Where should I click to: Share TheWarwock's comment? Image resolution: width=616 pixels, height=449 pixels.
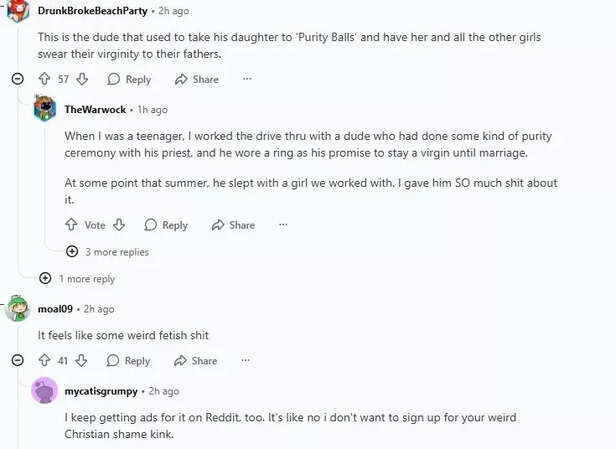(233, 225)
